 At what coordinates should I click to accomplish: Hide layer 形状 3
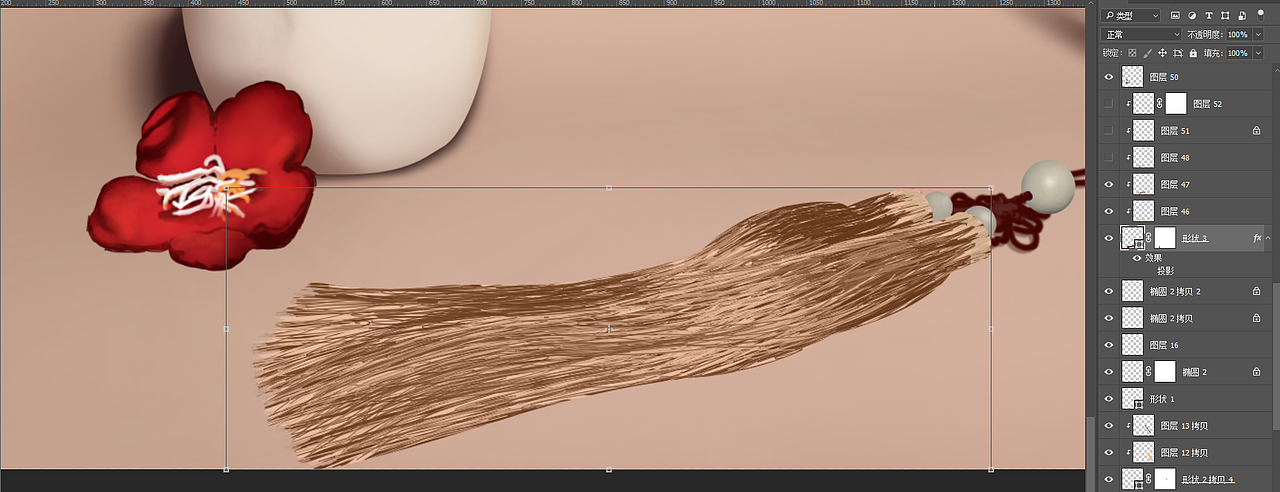(x=1108, y=238)
